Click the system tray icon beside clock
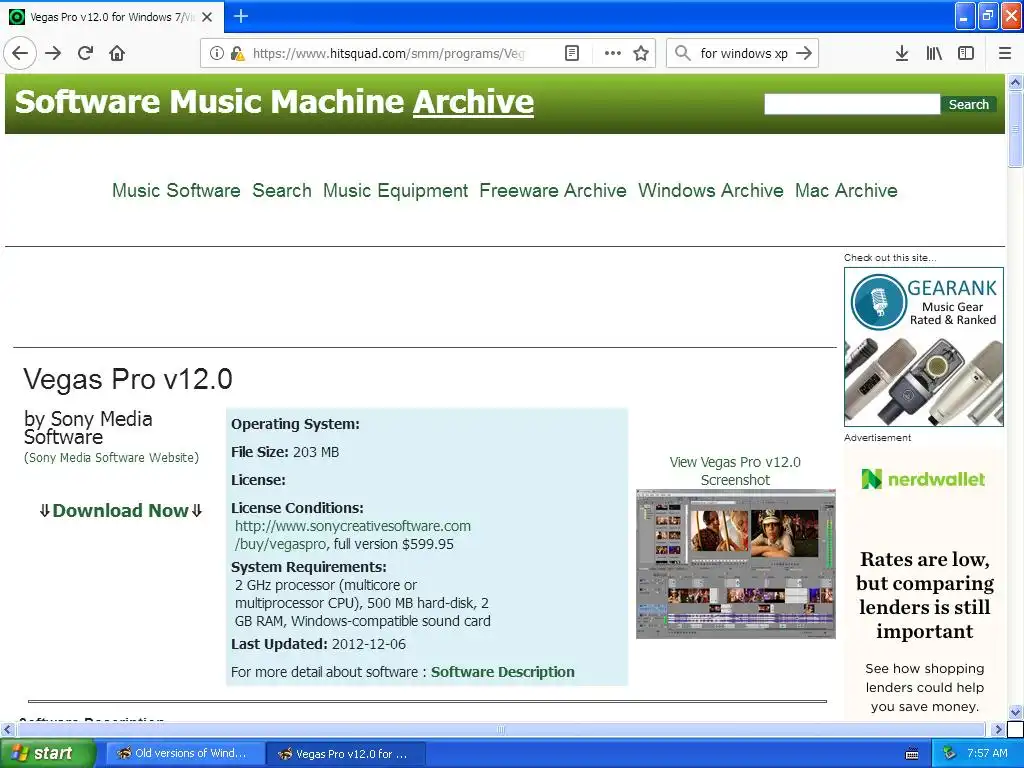The width and height of the screenshot is (1024, 768). (x=949, y=753)
